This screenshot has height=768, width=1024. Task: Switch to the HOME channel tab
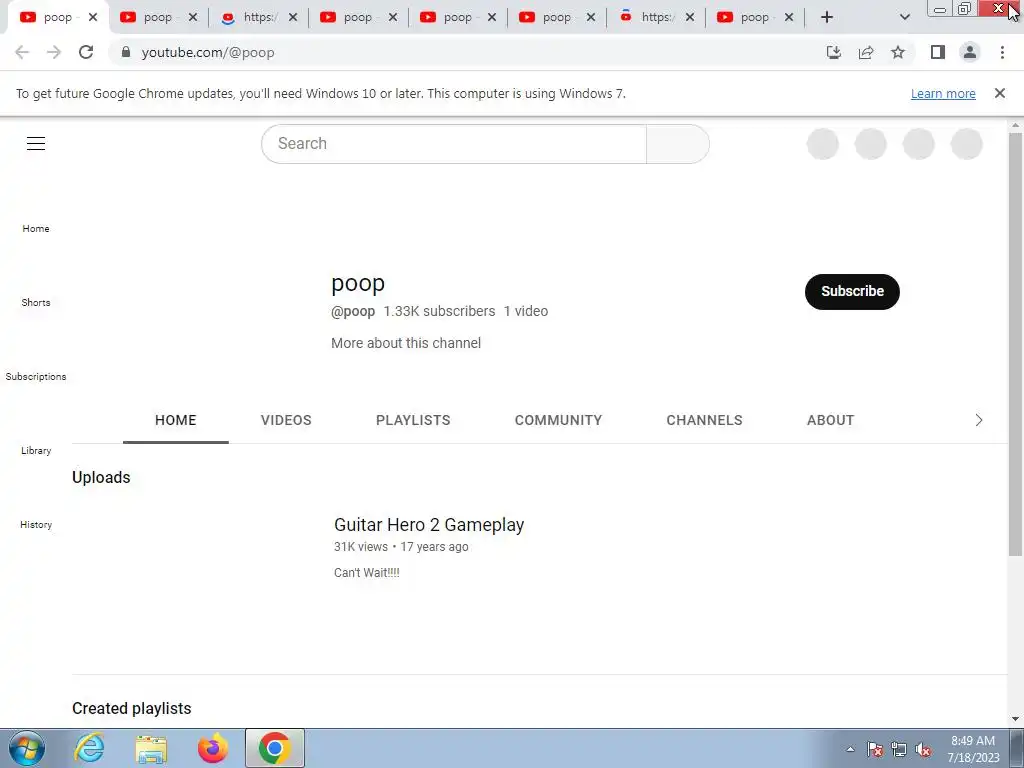(x=176, y=420)
